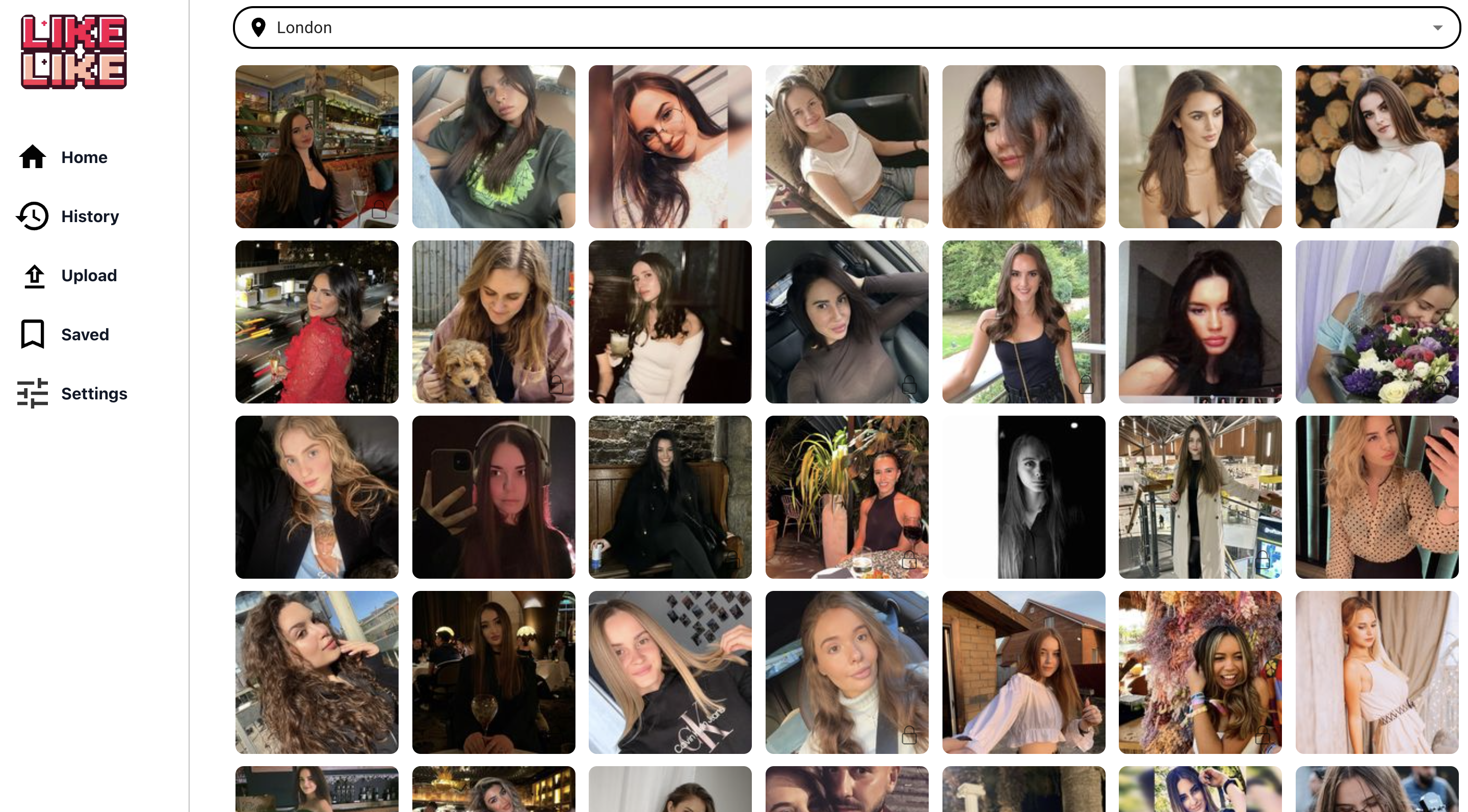
Task: Expand the London dropdown arrow
Action: click(x=1437, y=28)
